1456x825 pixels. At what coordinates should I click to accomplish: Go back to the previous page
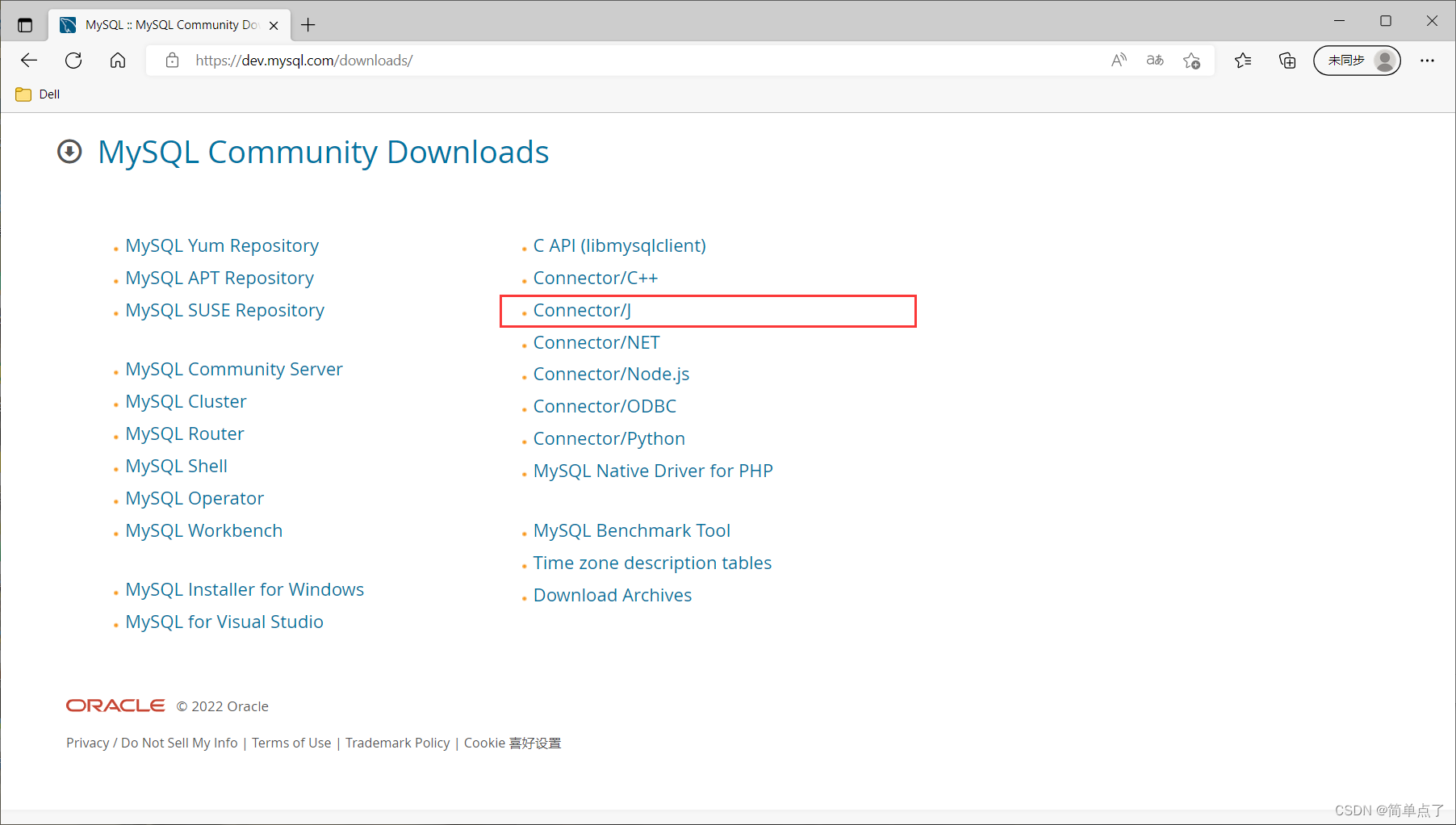tap(29, 61)
